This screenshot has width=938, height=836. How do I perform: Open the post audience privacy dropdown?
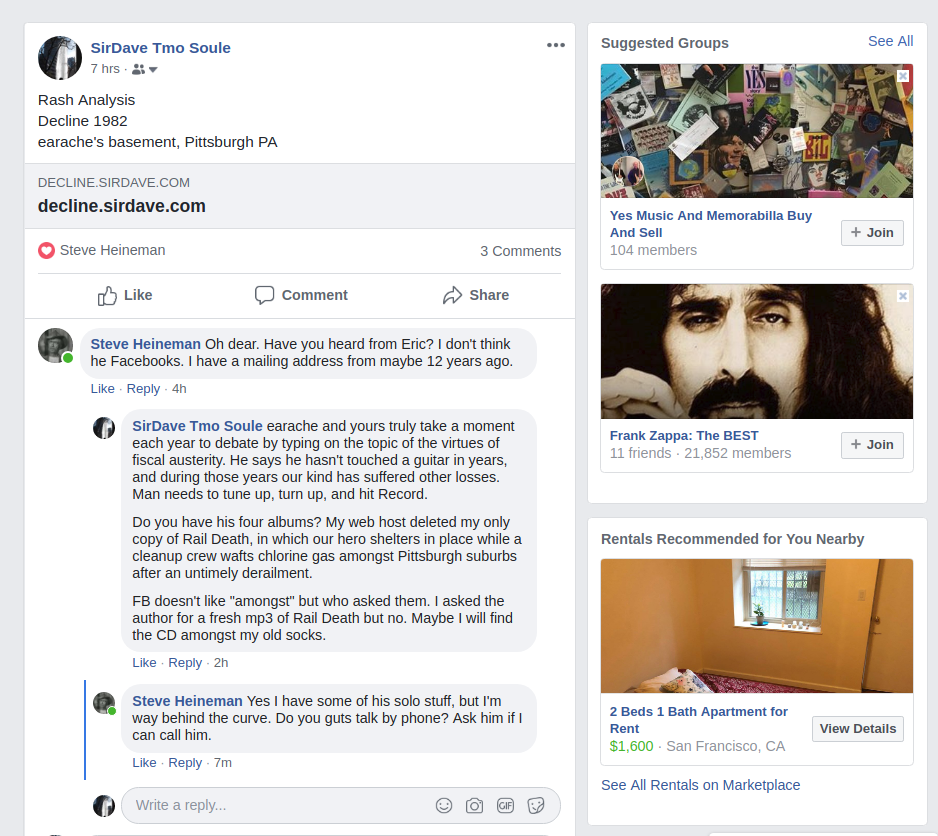[x=145, y=69]
